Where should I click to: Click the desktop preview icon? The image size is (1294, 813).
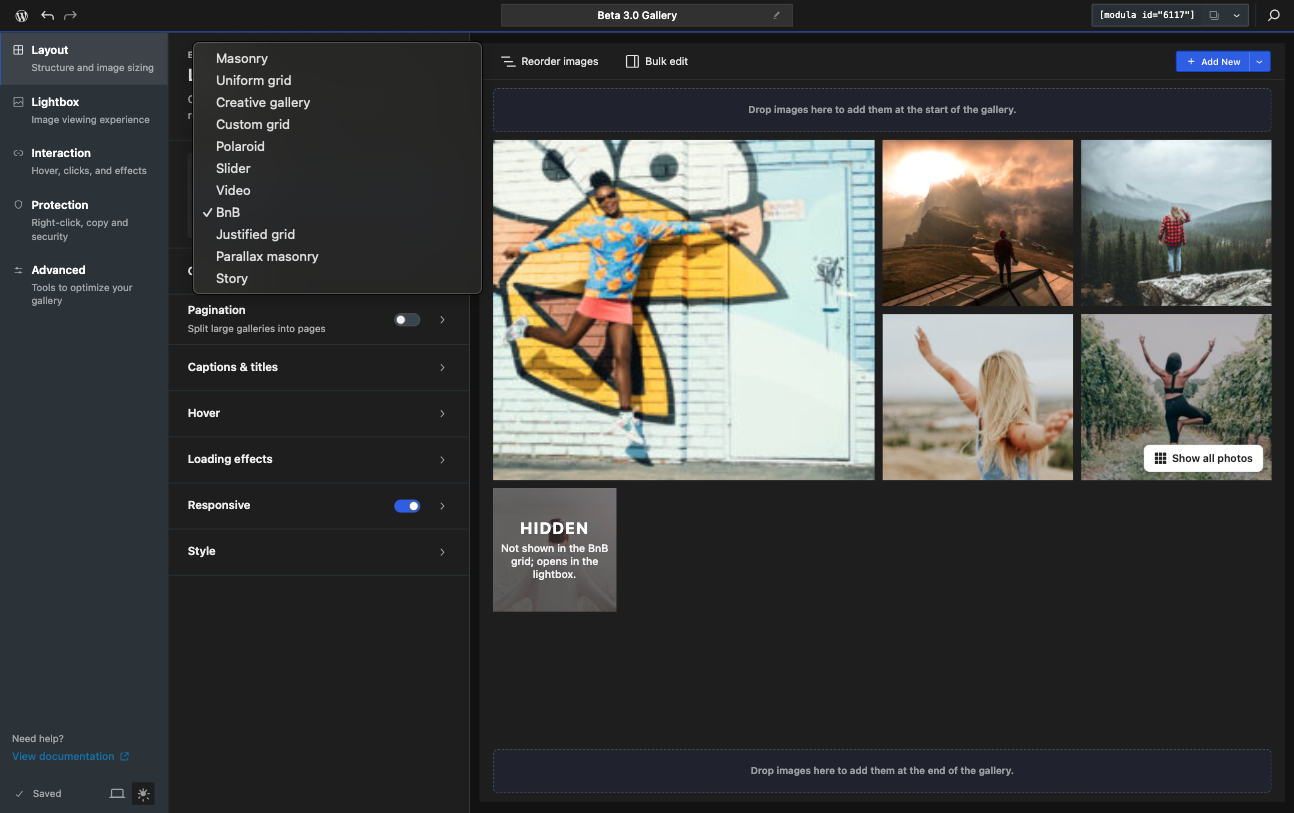(117, 794)
